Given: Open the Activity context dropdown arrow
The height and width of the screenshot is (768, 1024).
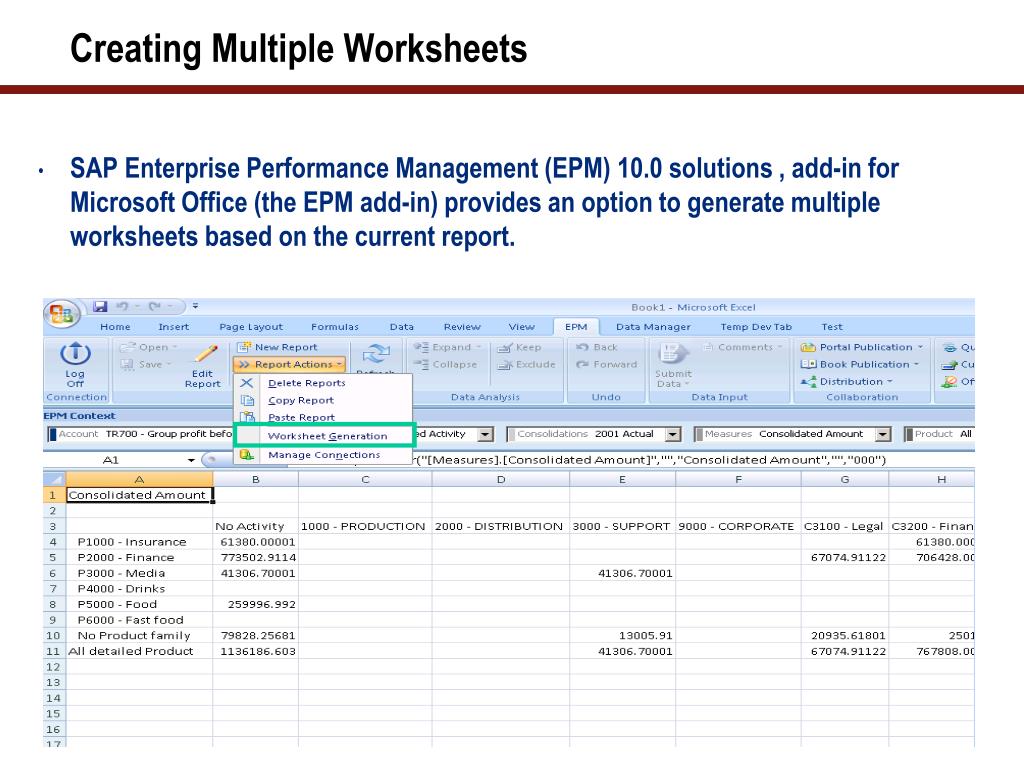Looking at the screenshot, I should [x=485, y=434].
